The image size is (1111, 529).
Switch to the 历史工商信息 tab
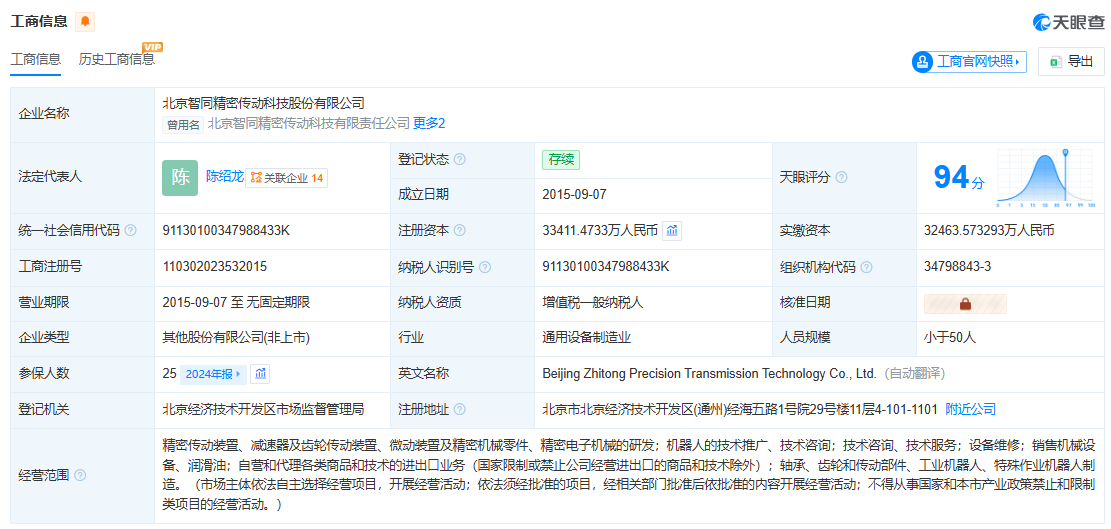116,59
